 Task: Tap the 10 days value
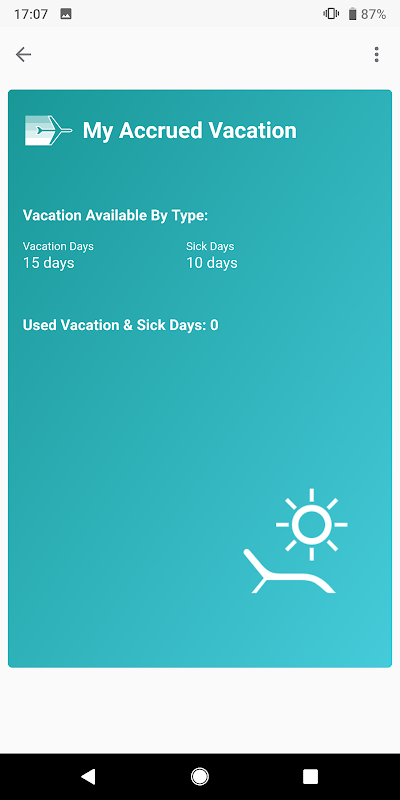pos(212,263)
